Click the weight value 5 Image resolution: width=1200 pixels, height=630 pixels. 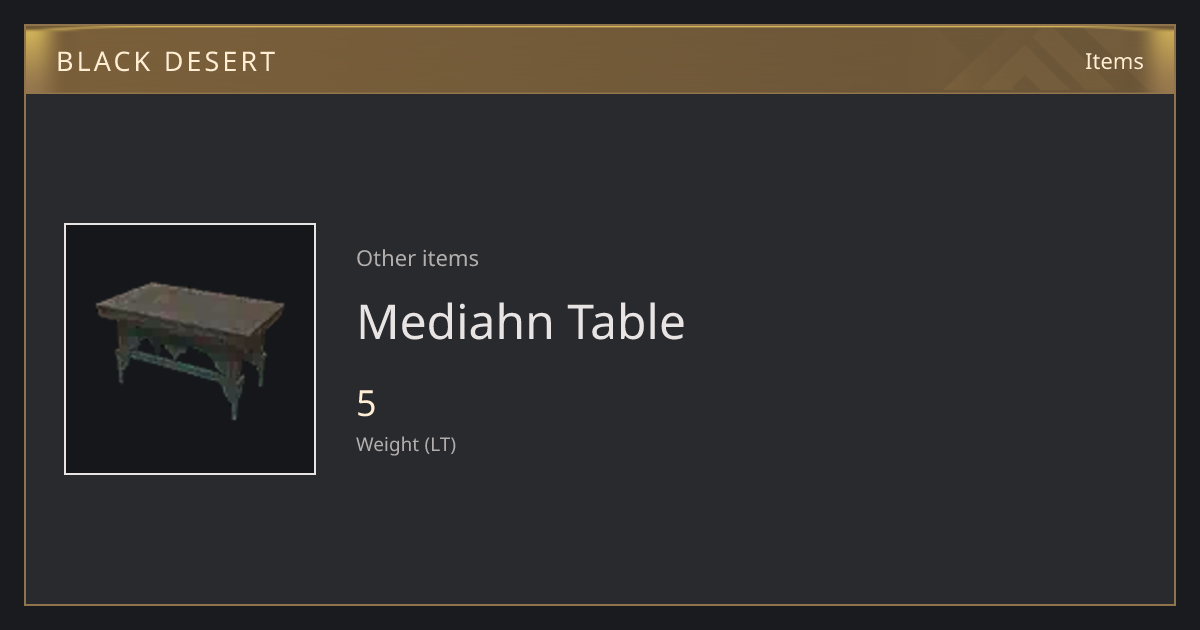coord(366,404)
